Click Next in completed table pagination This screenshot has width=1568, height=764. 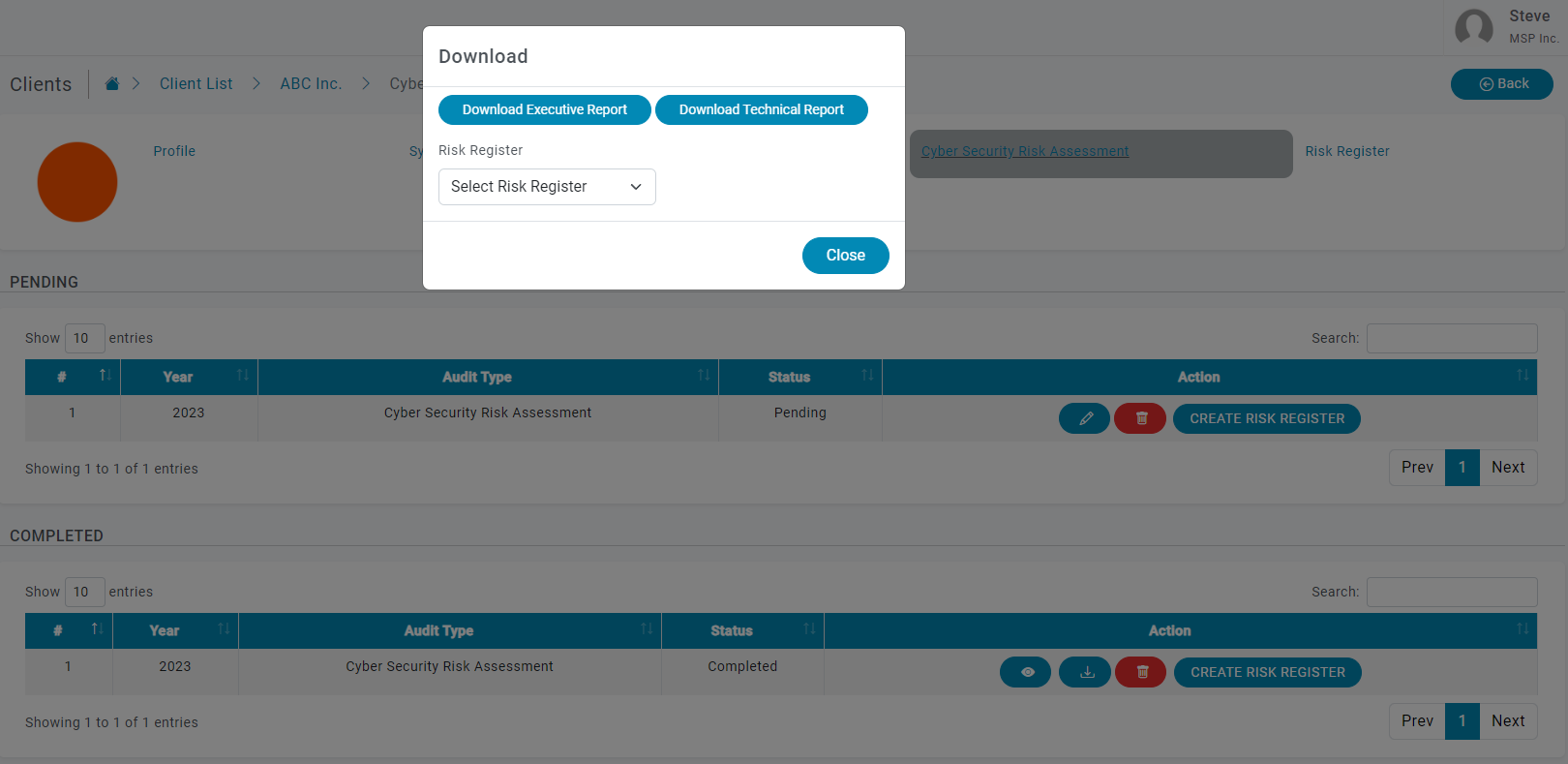(1507, 720)
